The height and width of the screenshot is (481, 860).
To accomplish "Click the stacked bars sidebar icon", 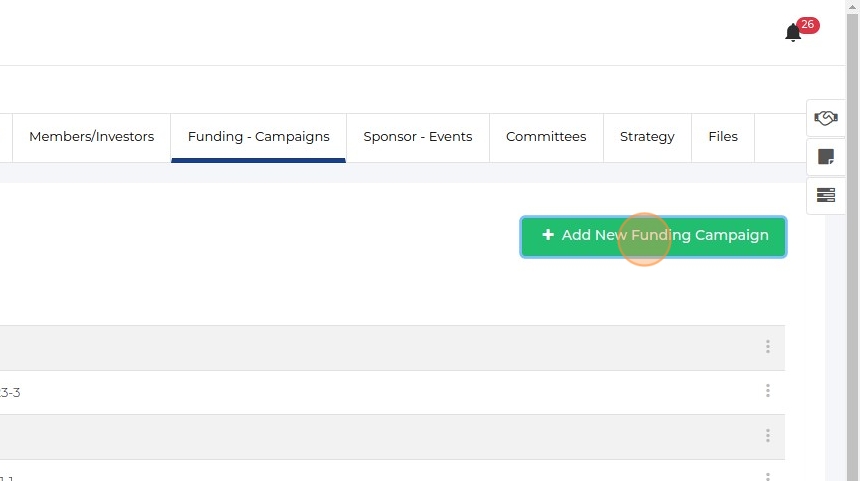I will coord(826,195).
